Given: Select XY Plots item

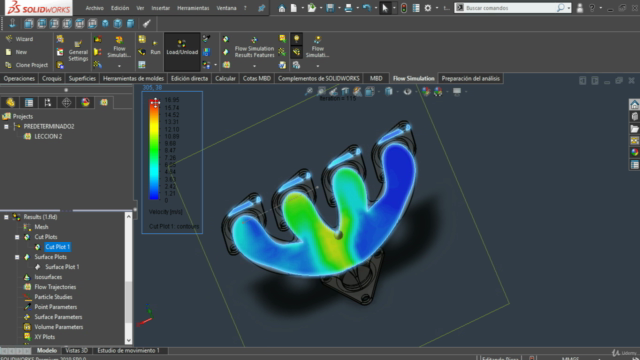Looking at the screenshot, I should click(44, 337).
